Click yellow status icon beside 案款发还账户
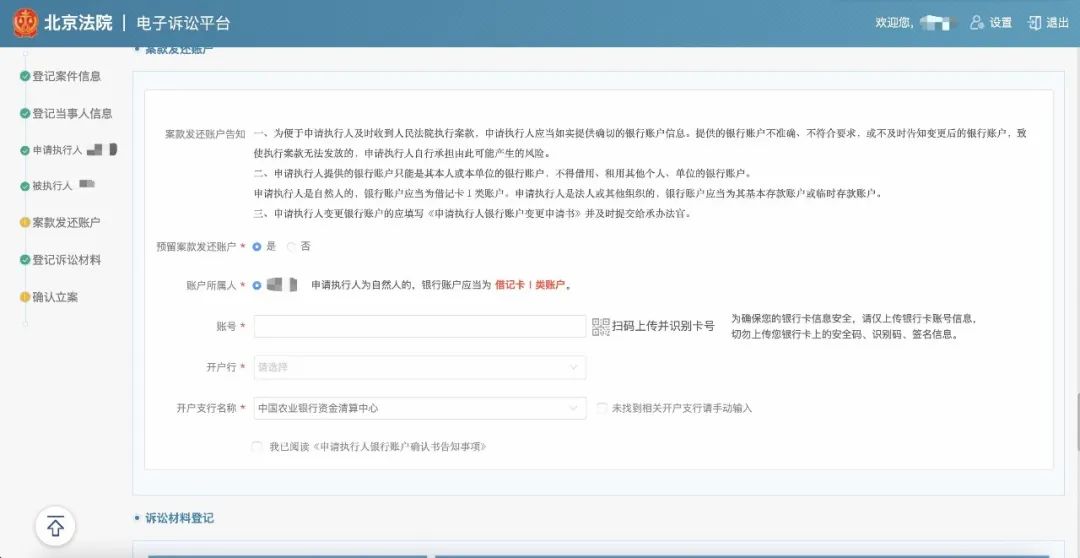This screenshot has height=558, width=1080. [25, 223]
